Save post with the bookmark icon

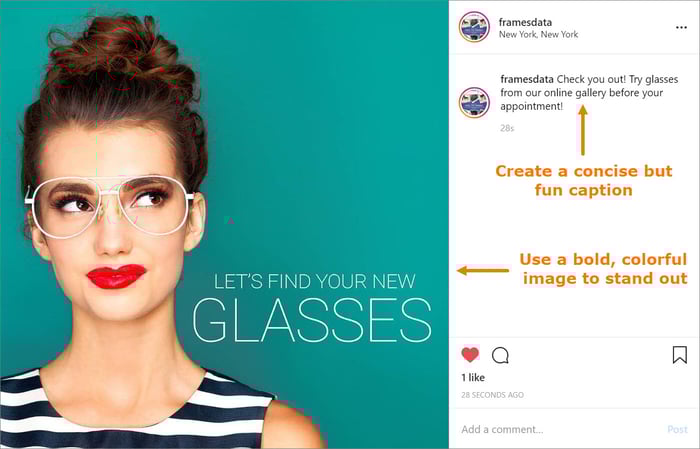click(679, 355)
